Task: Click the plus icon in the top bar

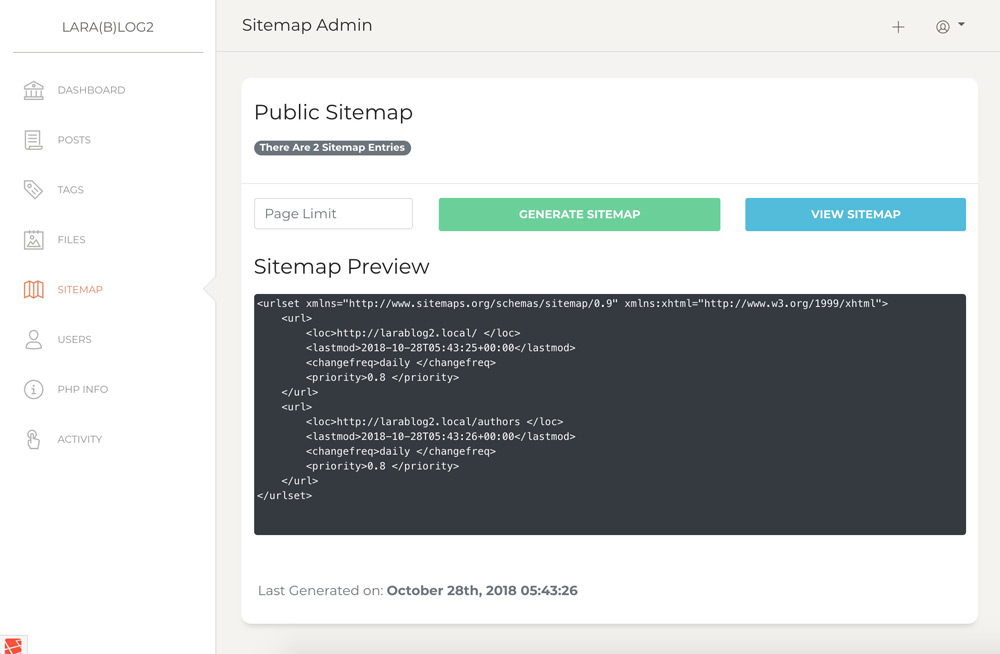Action: click(x=898, y=27)
